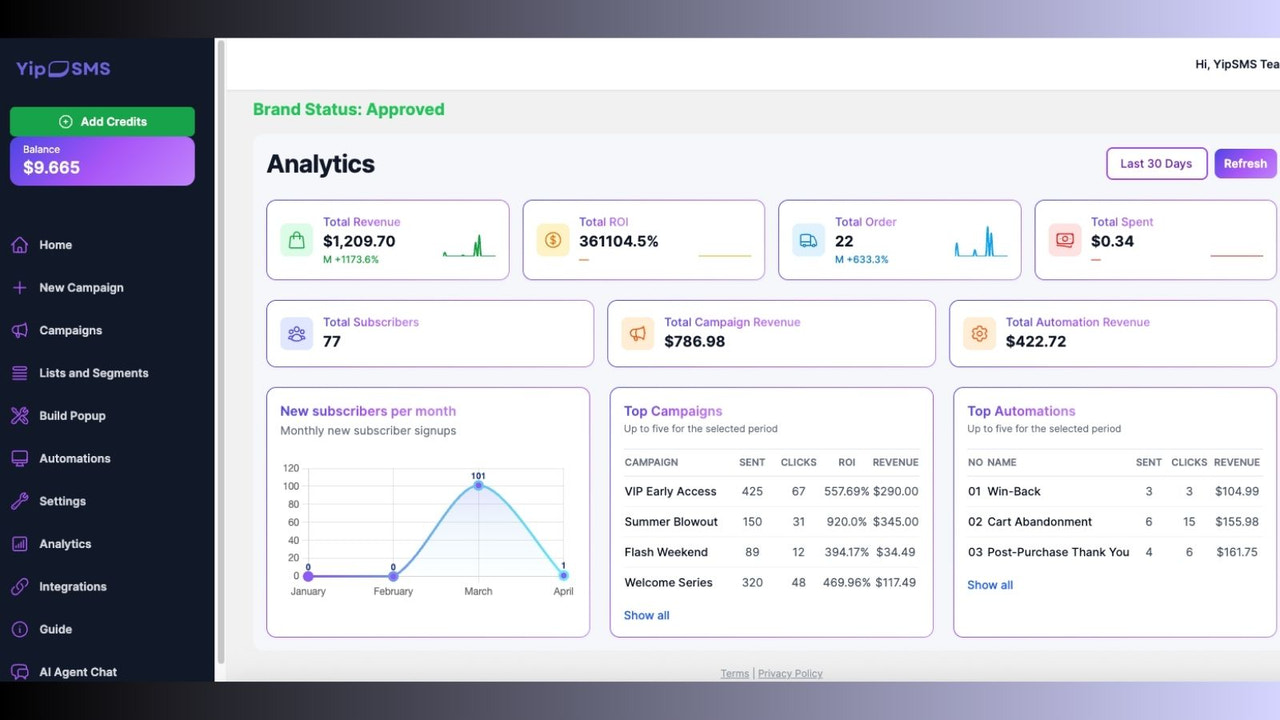Click the Build Popup tools icon
Screen dimensions: 1280x720
[19, 416]
